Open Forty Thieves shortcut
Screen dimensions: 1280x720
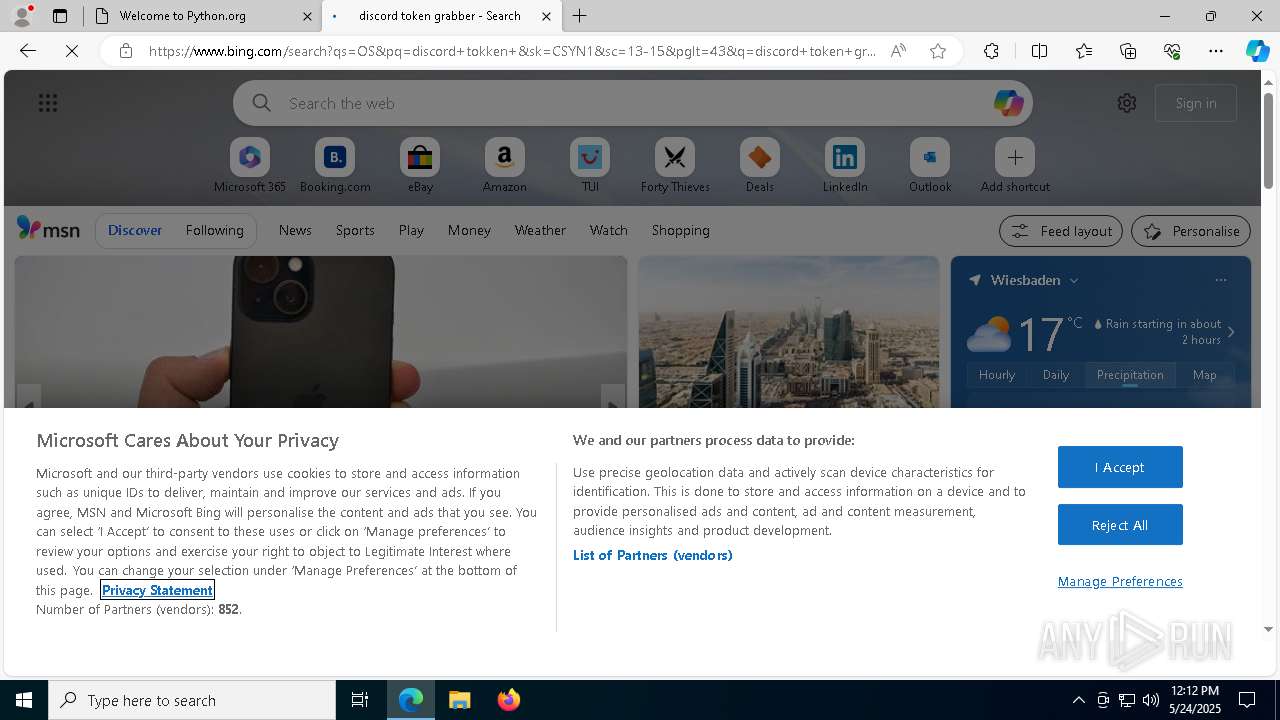click(x=675, y=166)
